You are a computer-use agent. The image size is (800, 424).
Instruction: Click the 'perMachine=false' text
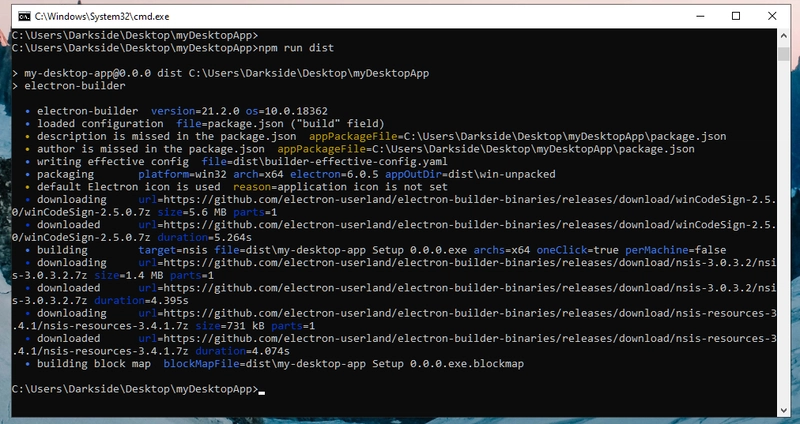coord(676,250)
